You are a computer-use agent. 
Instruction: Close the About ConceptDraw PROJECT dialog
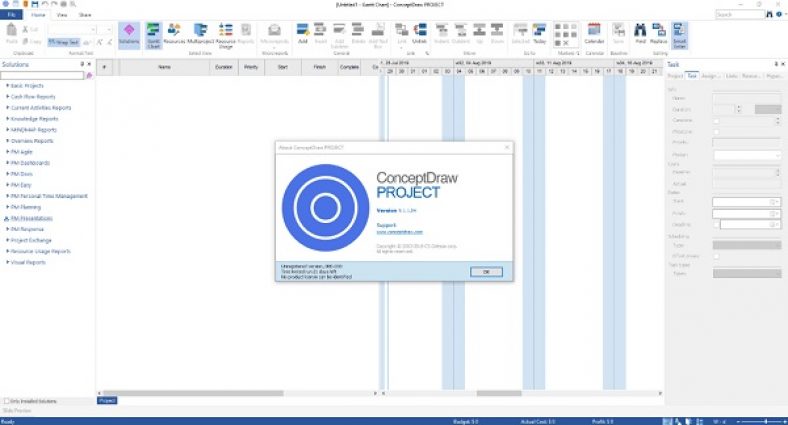[x=507, y=147]
